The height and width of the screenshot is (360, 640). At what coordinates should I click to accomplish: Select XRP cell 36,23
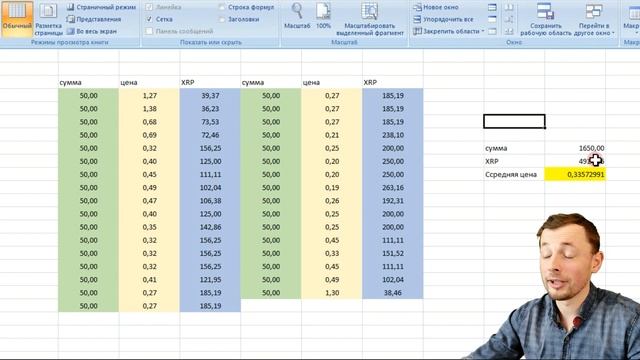click(210, 109)
